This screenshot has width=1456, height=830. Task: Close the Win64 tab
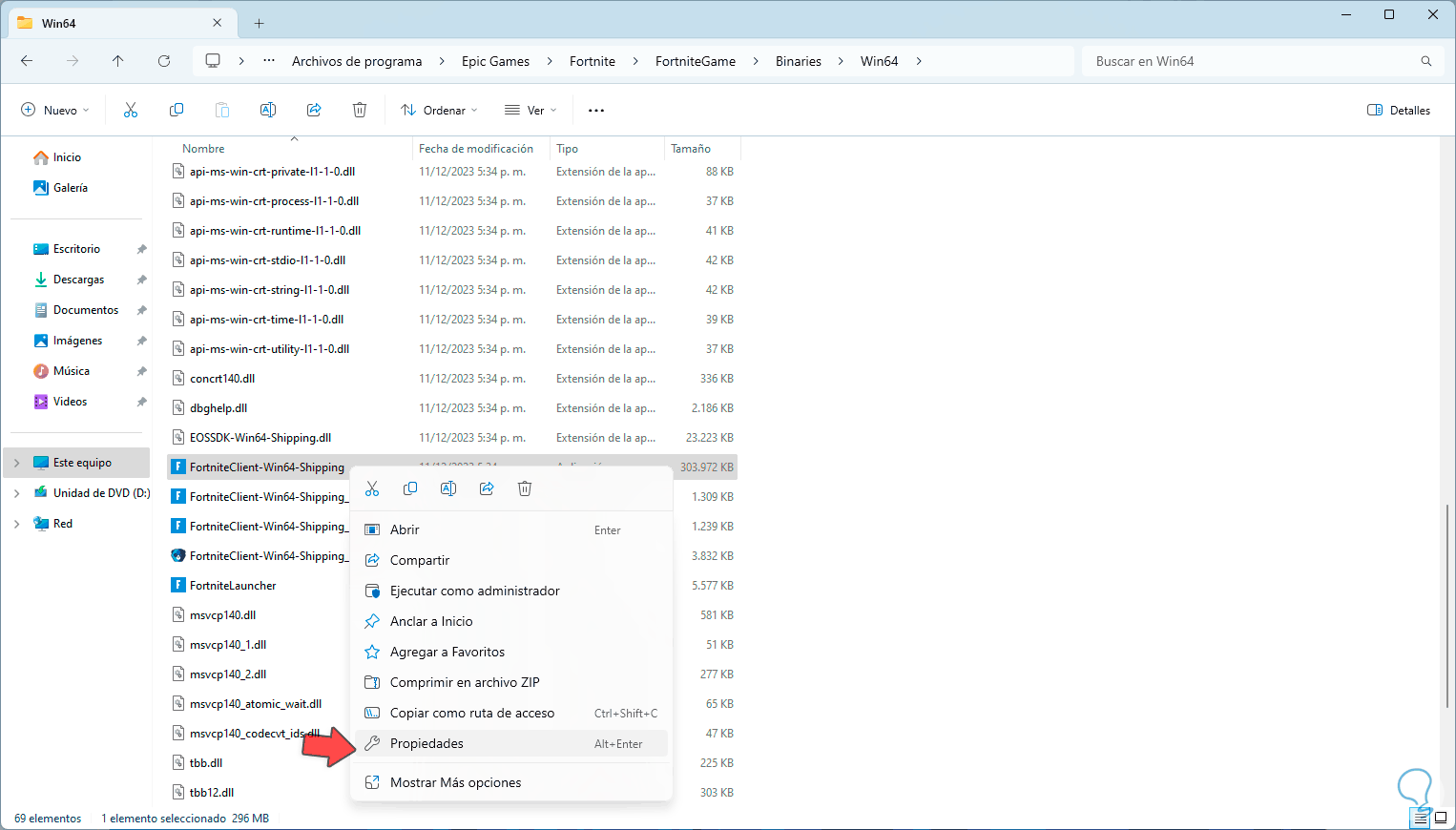coord(218,23)
